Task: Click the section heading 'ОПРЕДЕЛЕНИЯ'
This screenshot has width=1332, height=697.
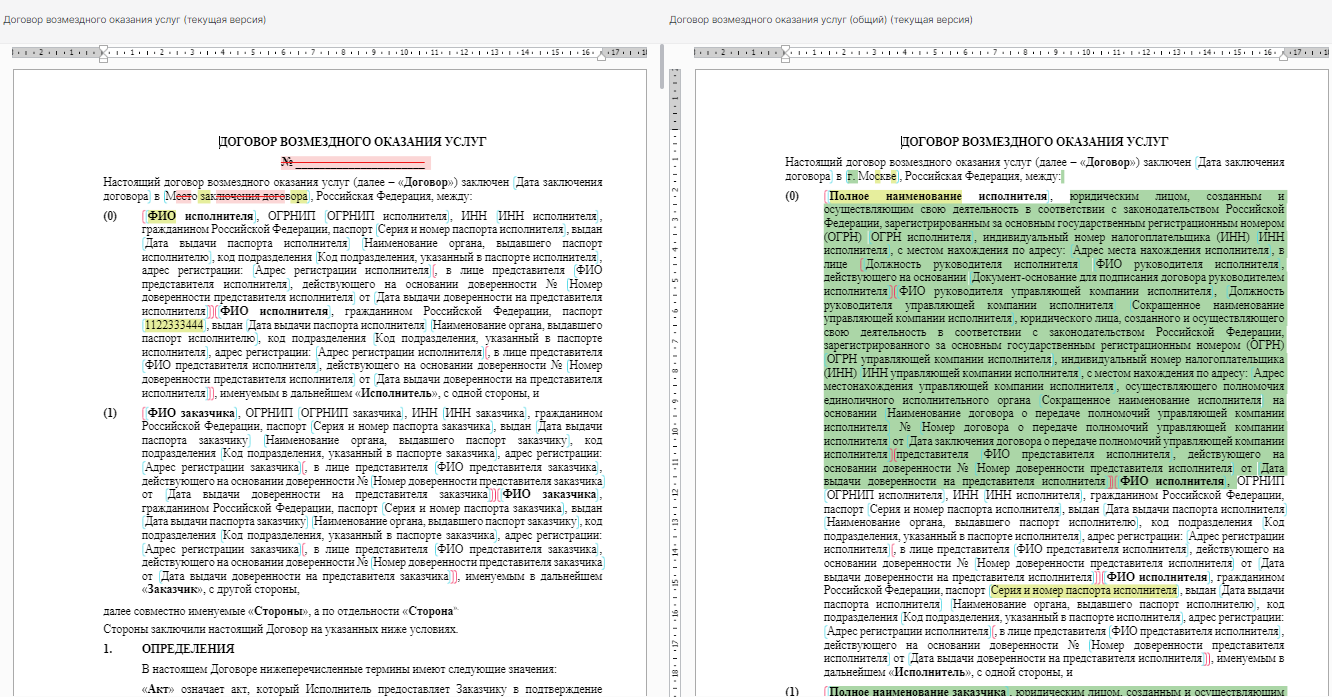Action: (188, 649)
